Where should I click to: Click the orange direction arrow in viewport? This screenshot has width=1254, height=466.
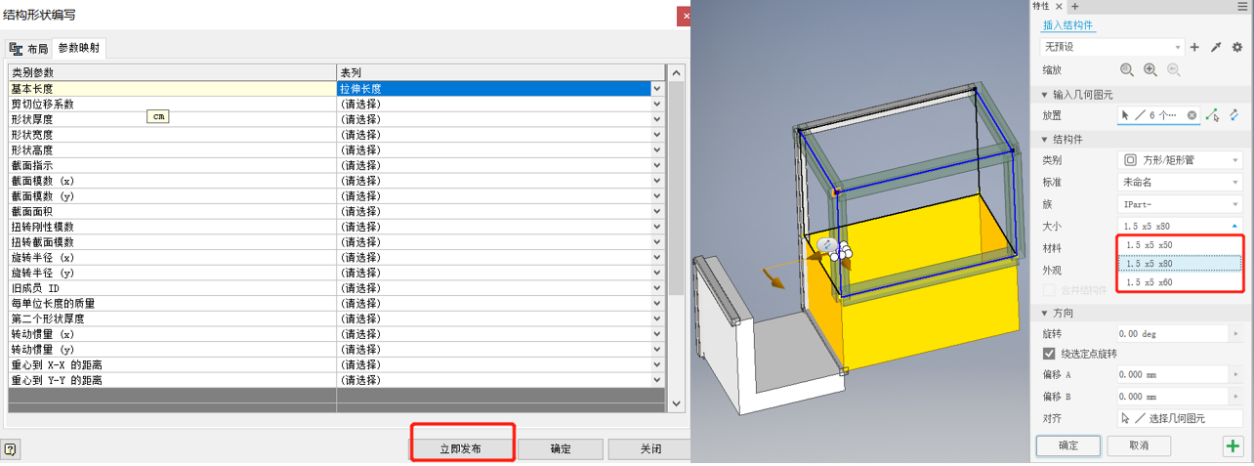(772, 278)
